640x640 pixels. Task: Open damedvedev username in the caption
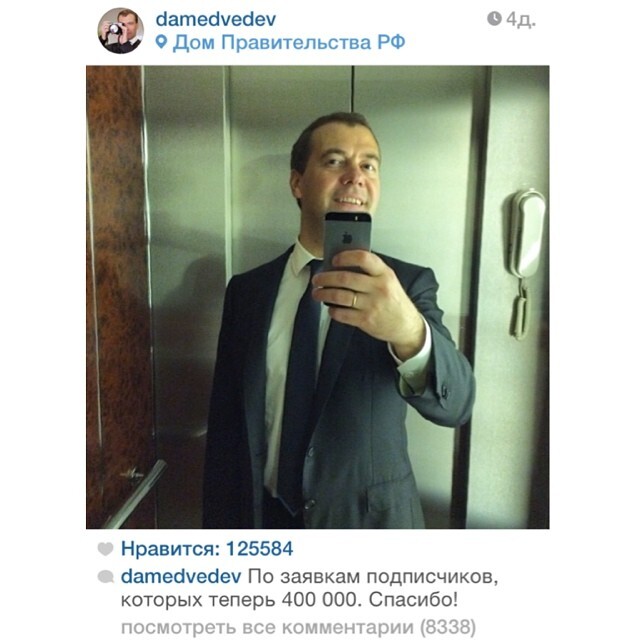click(181, 577)
